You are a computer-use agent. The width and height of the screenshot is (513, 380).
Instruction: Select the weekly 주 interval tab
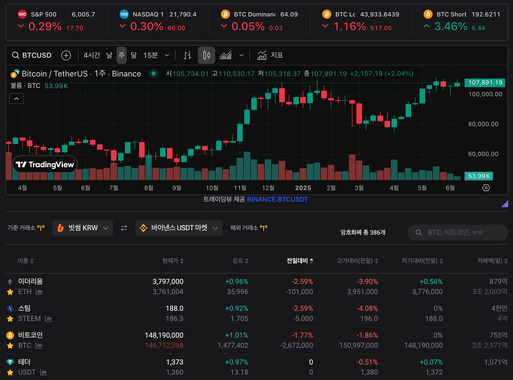[x=122, y=55]
